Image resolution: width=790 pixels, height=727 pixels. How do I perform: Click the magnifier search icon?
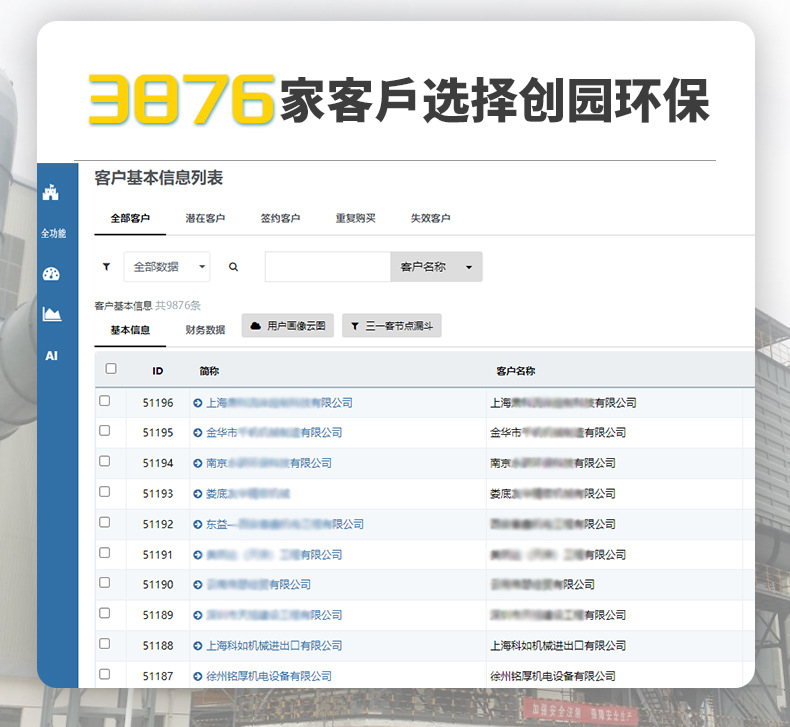(x=233, y=267)
